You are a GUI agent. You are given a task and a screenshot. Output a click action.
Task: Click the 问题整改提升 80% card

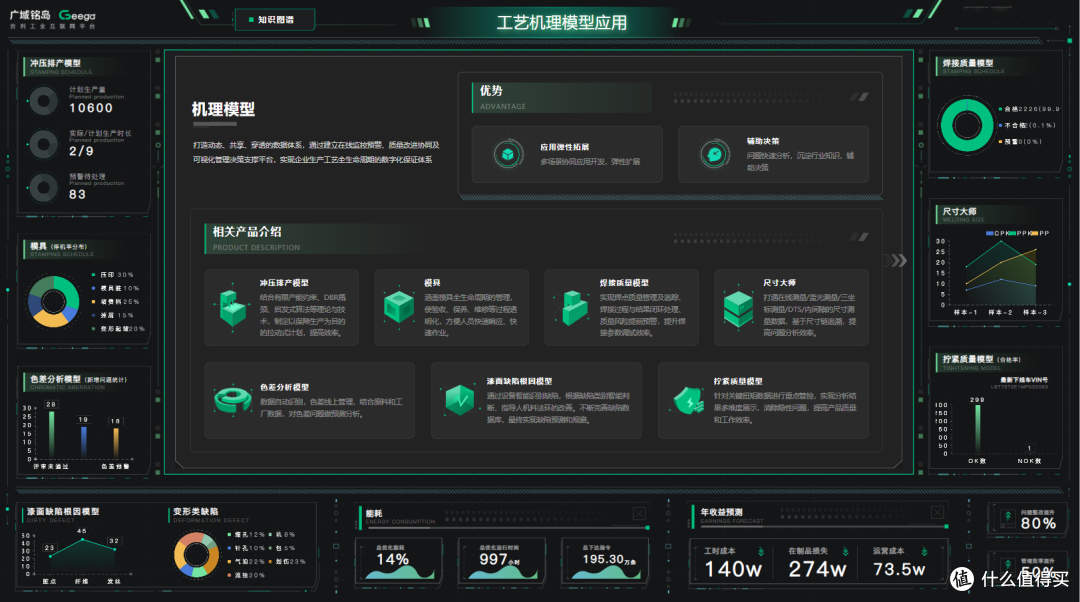pos(1030,518)
